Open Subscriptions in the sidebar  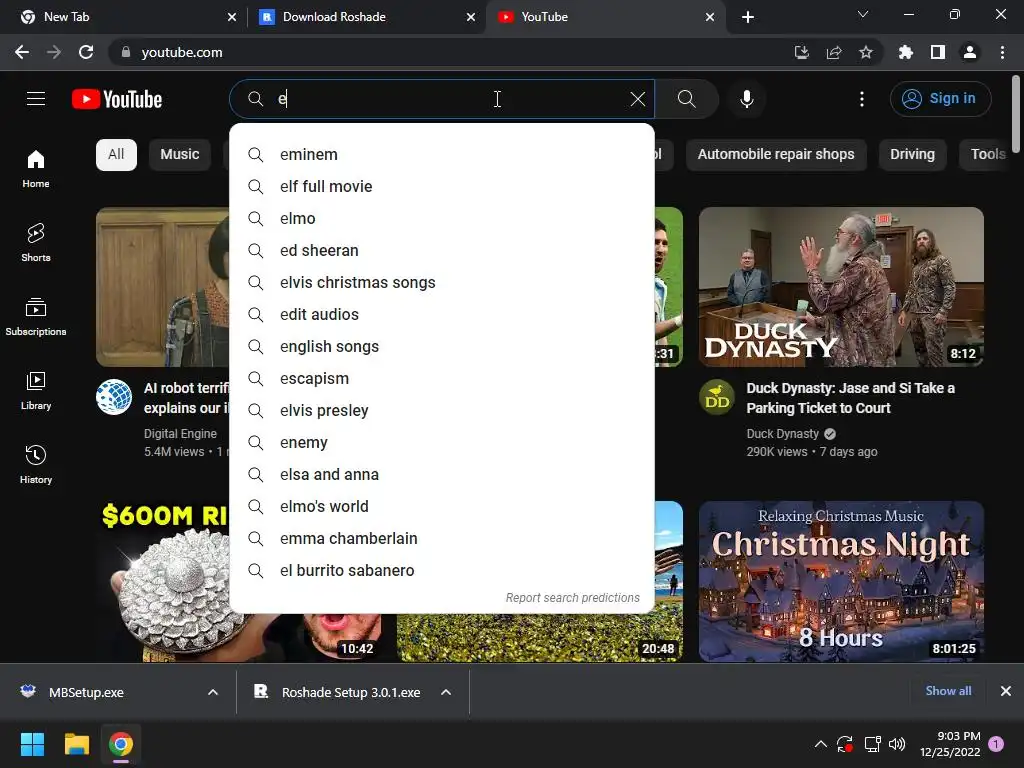36,317
